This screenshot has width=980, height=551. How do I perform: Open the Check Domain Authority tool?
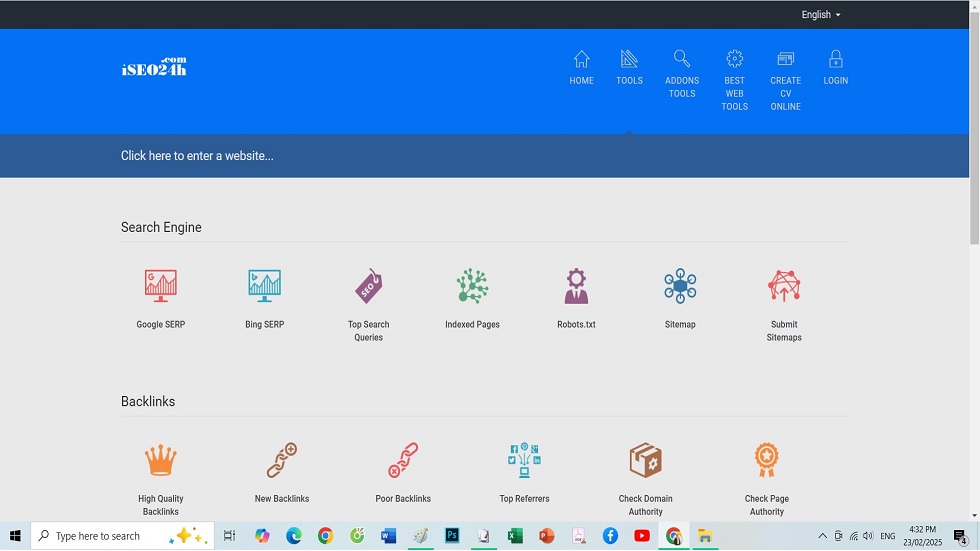point(645,460)
